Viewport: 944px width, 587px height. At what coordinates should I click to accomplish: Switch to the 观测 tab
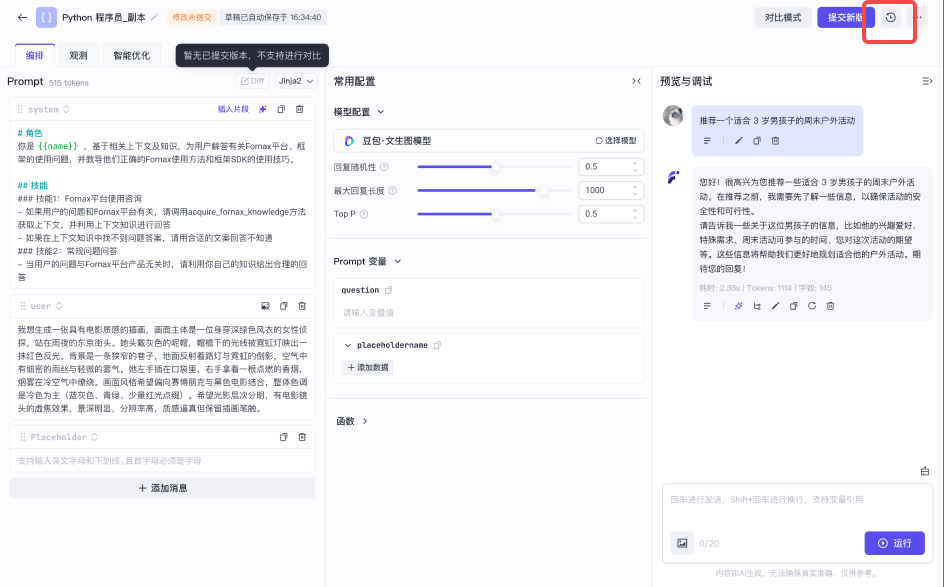pyautogui.click(x=78, y=55)
